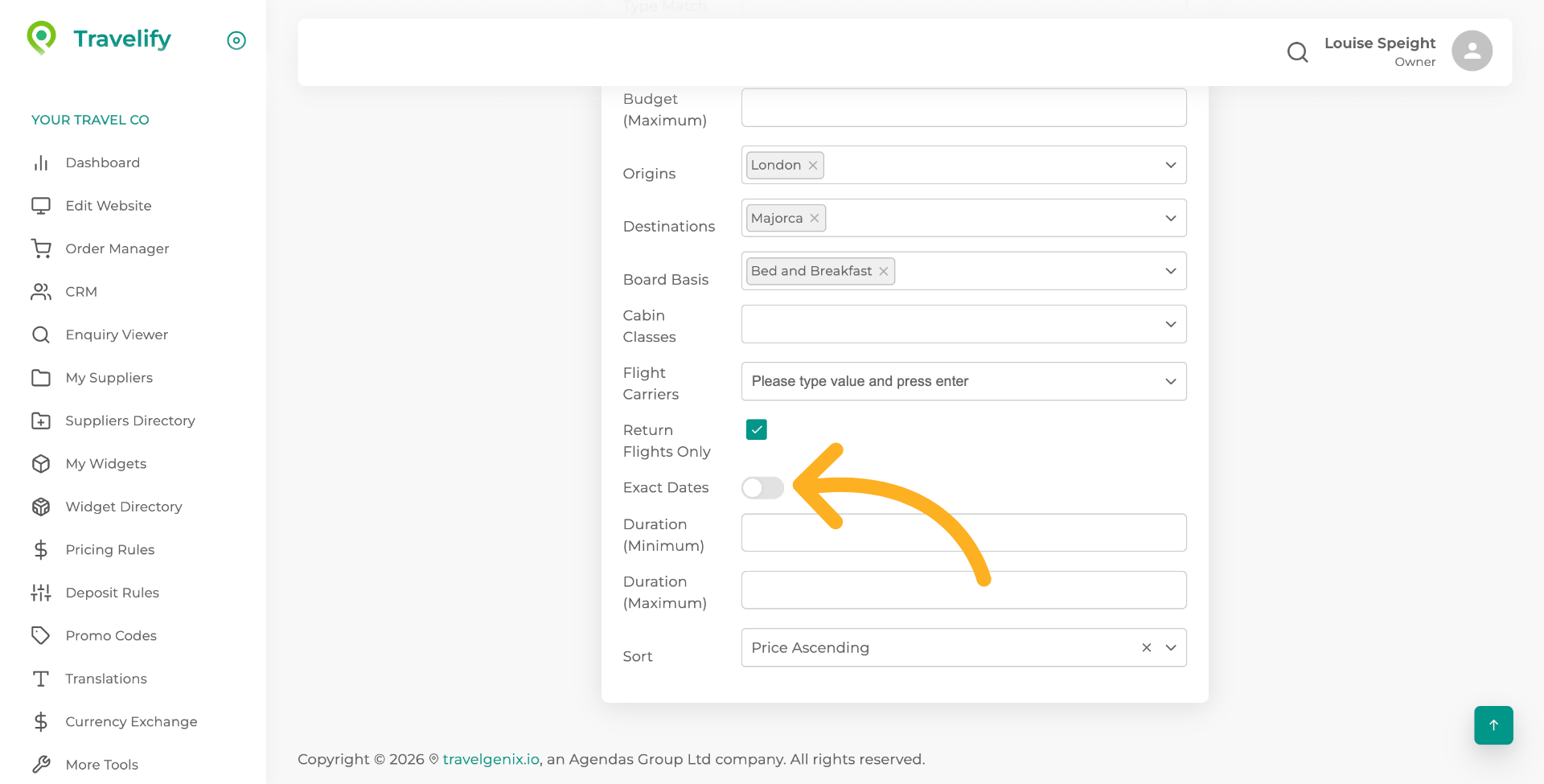Click the Duration (Minimum) input field

point(963,533)
